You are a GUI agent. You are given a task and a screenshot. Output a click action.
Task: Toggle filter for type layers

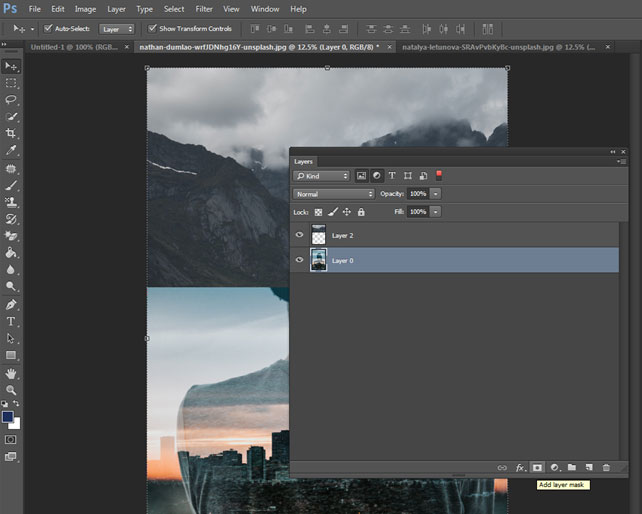pyautogui.click(x=392, y=176)
